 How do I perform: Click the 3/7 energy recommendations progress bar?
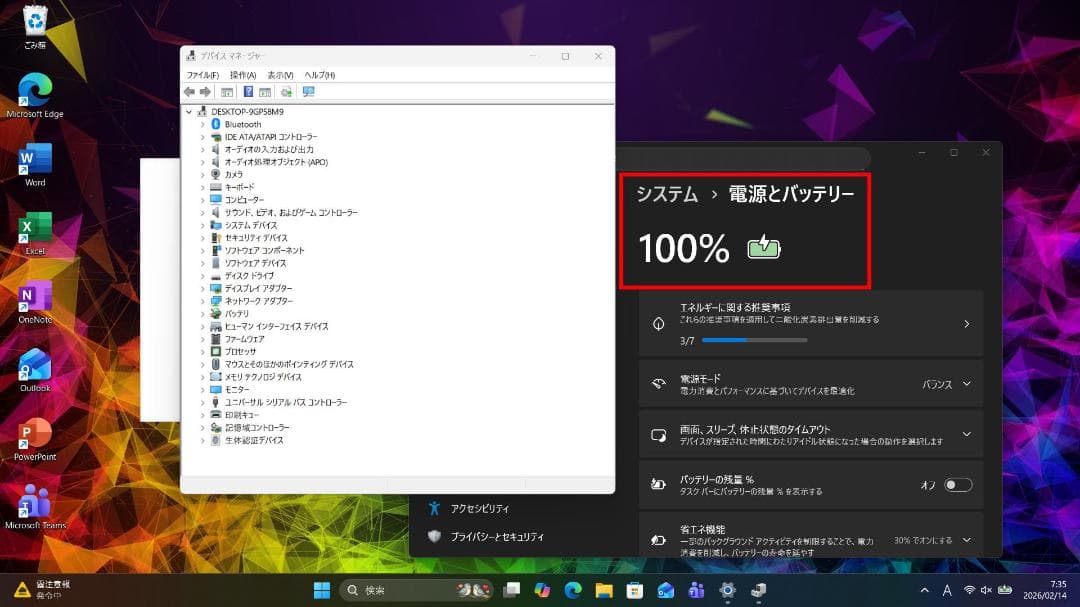click(756, 340)
